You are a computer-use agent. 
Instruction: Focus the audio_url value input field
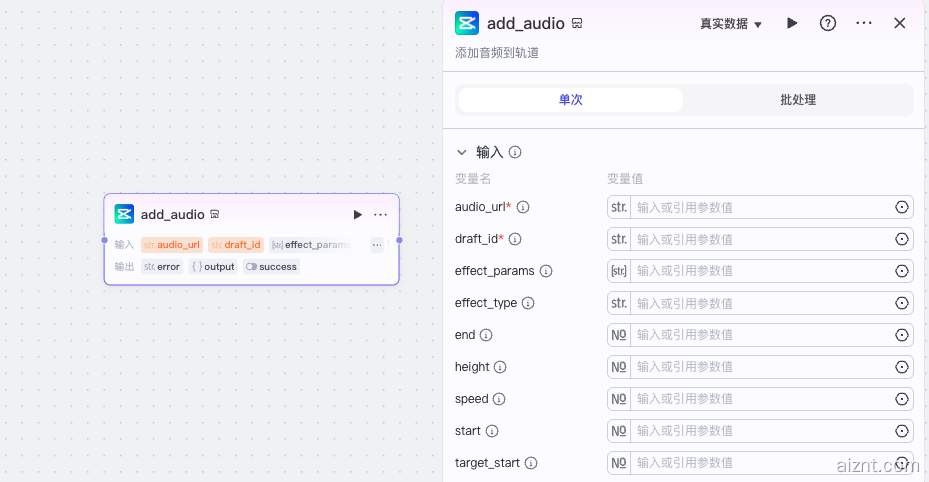[x=760, y=207]
